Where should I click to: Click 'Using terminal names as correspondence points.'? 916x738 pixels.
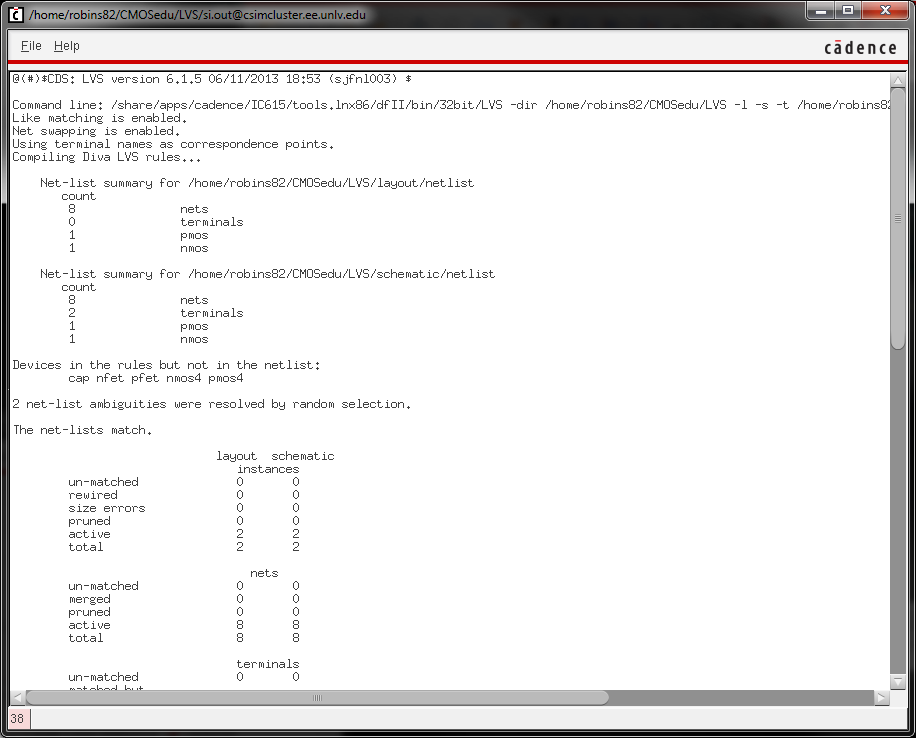point(174,144)
